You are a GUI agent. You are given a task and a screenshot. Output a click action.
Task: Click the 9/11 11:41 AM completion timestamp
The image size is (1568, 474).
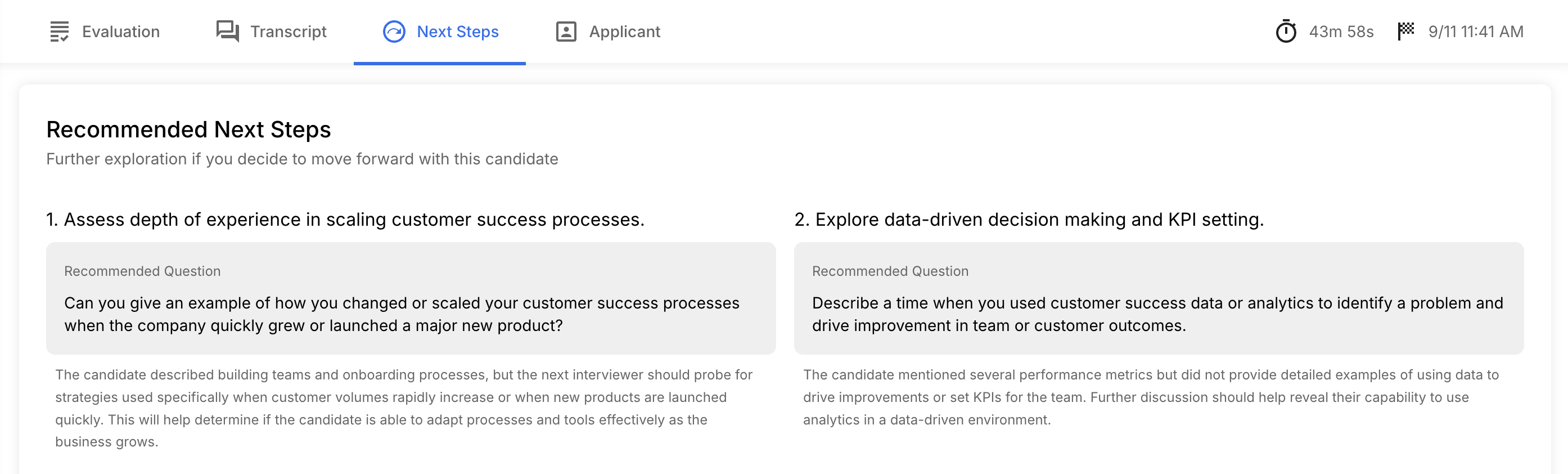1475,32
